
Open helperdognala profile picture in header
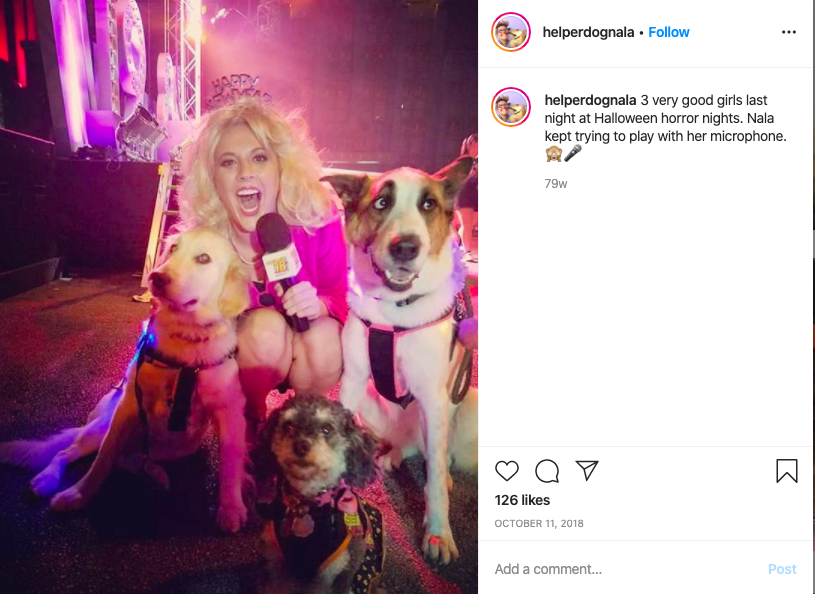pos(511,32)
